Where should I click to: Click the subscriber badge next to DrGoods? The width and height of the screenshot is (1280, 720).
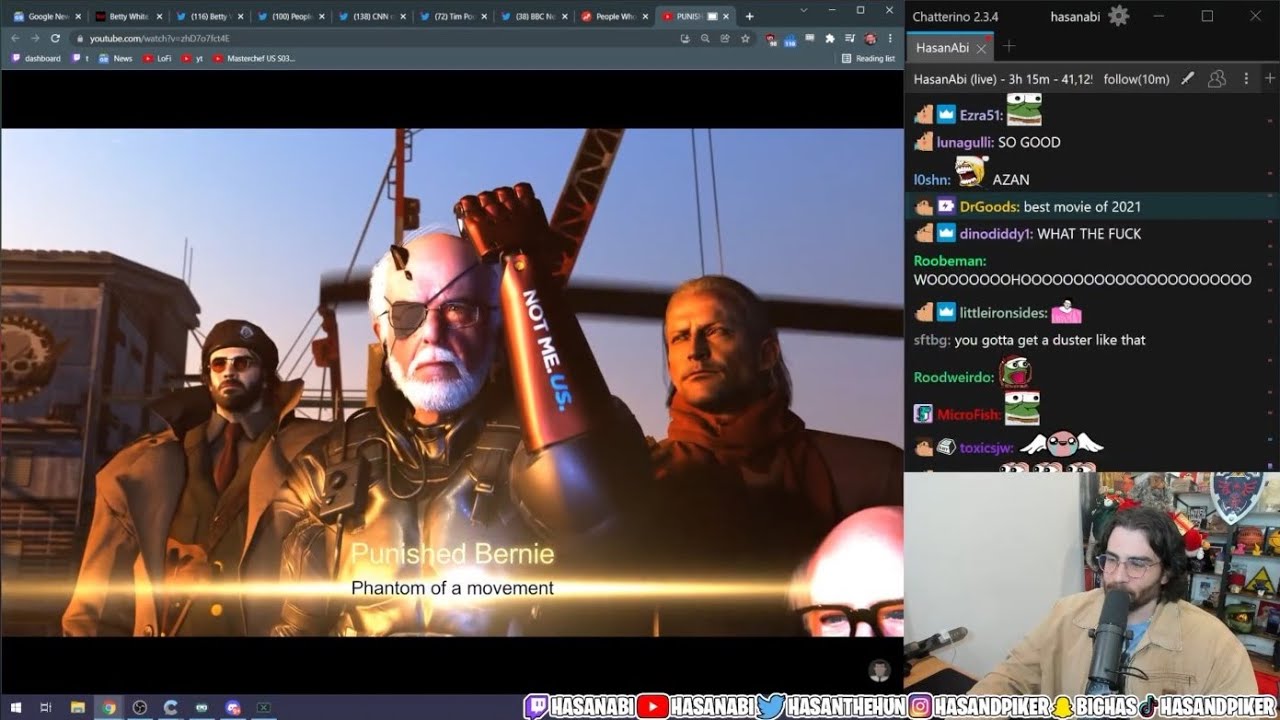[x=946, y=207]
